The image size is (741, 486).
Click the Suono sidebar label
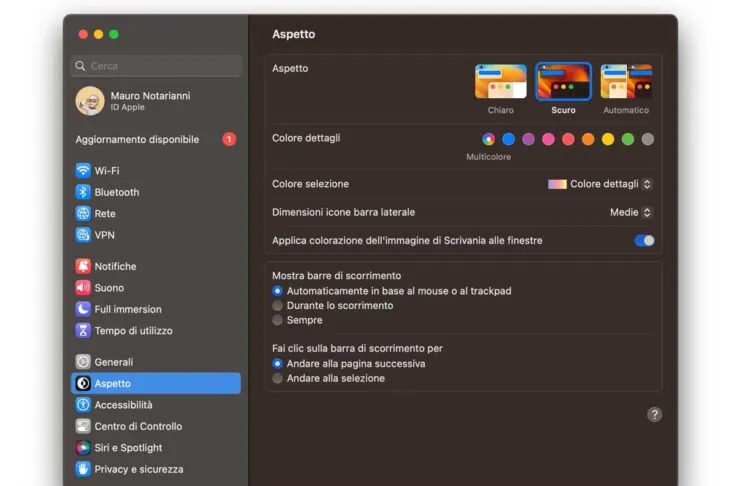click(x=109, y=287)
